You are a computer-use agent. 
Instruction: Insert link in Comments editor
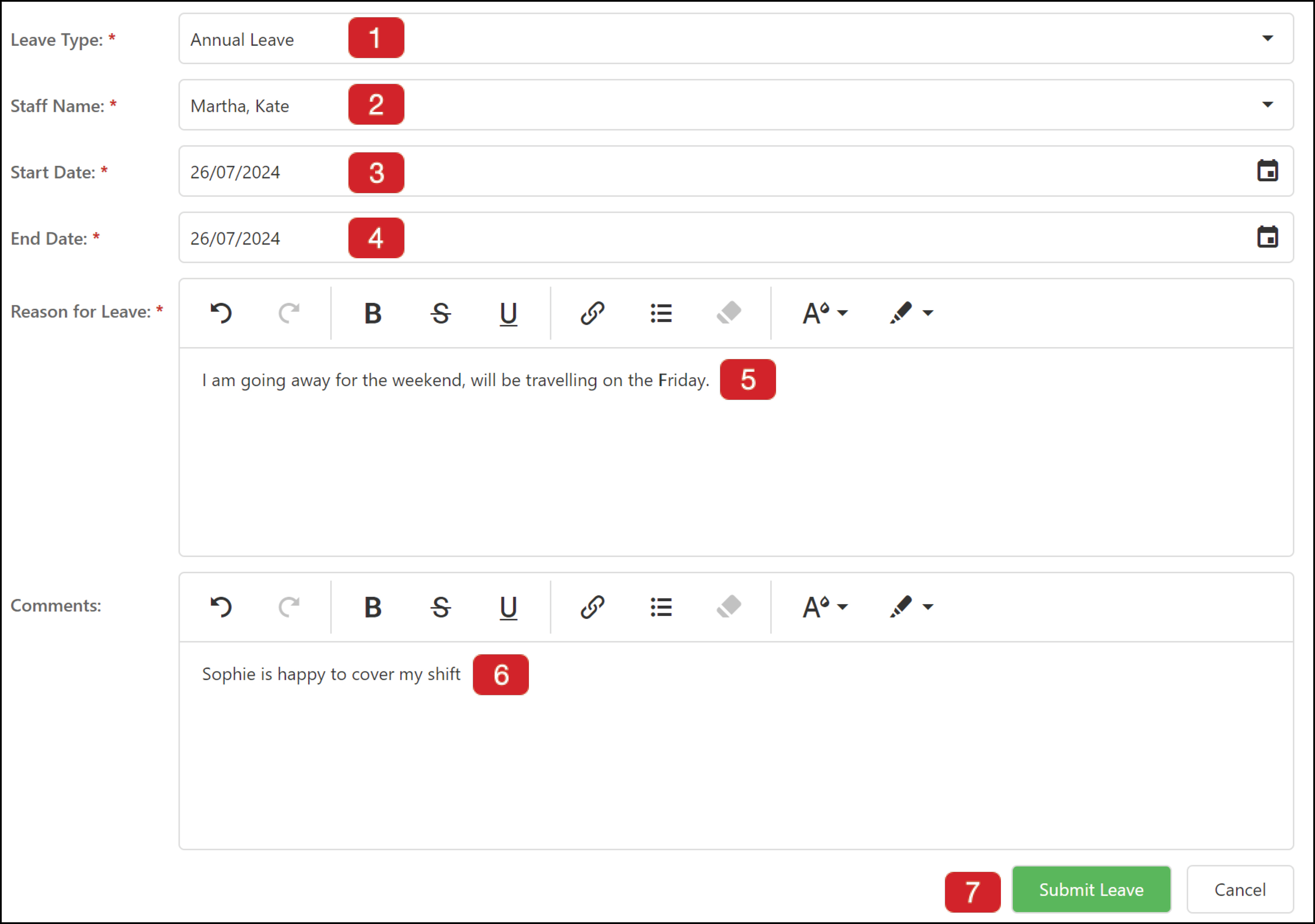point(592,607)
